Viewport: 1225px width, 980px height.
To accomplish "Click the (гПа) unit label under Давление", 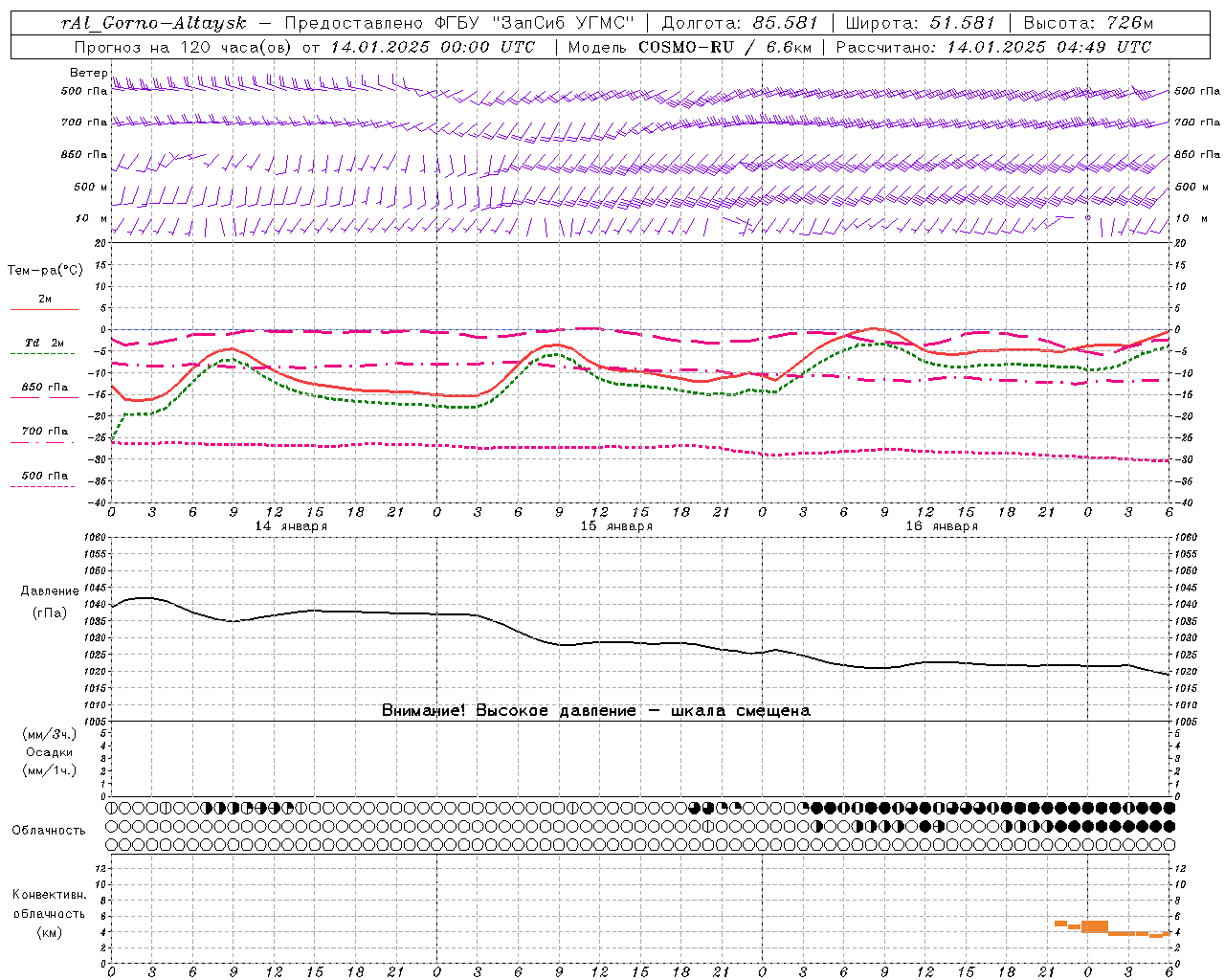I will (x=50, y=612).
